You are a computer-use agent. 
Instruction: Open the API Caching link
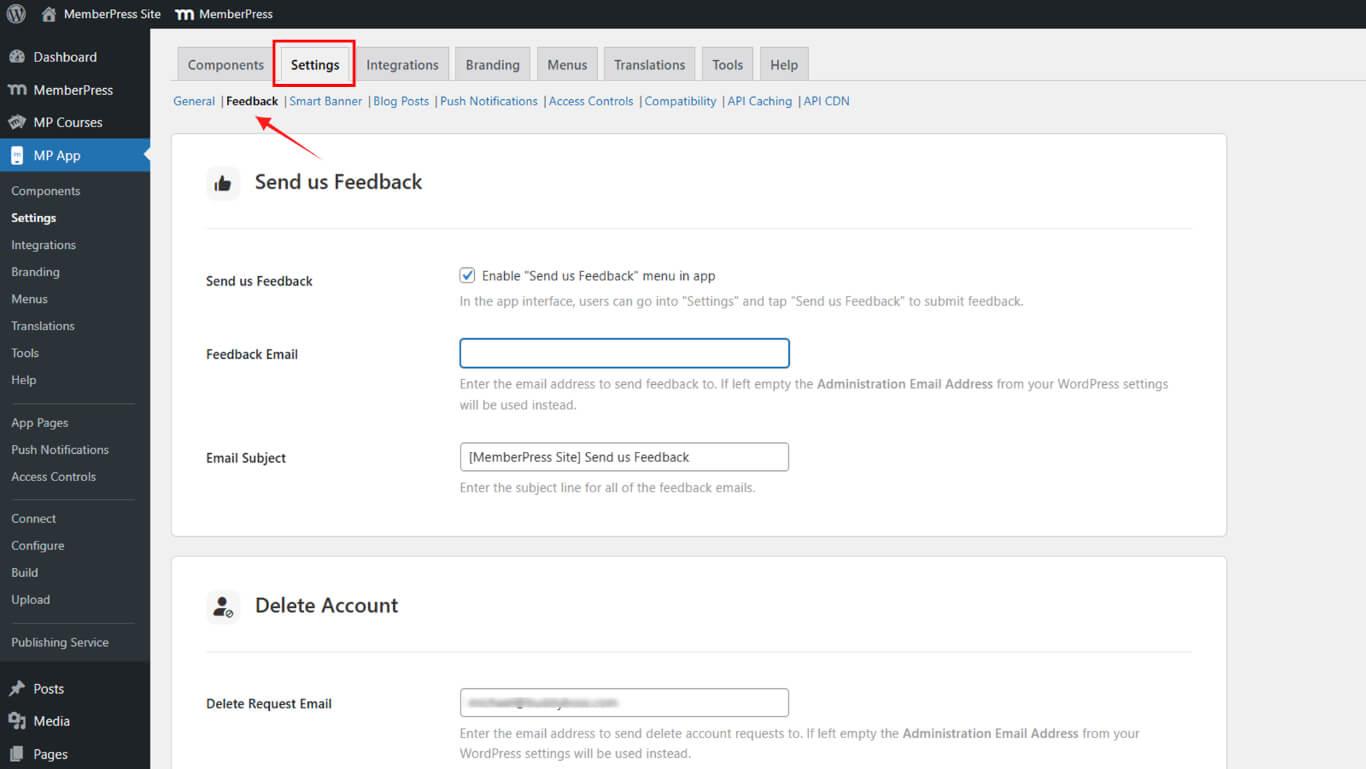[759, 101]
